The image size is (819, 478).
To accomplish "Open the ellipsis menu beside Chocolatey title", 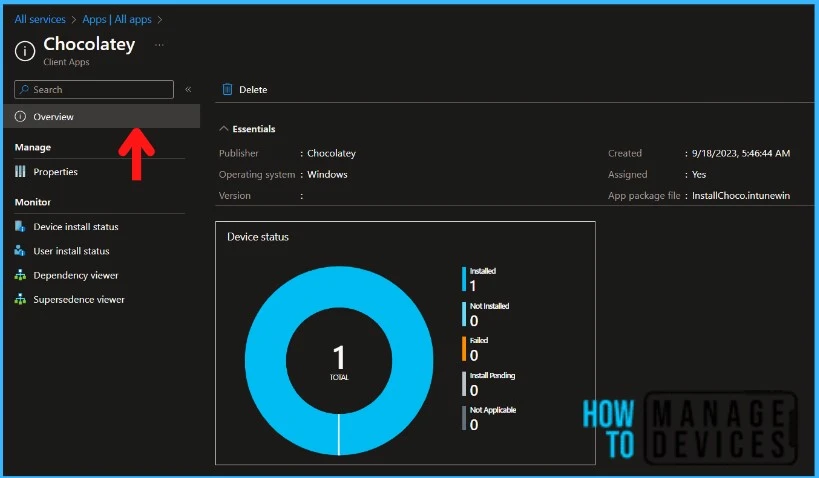I will pos(159,45).
